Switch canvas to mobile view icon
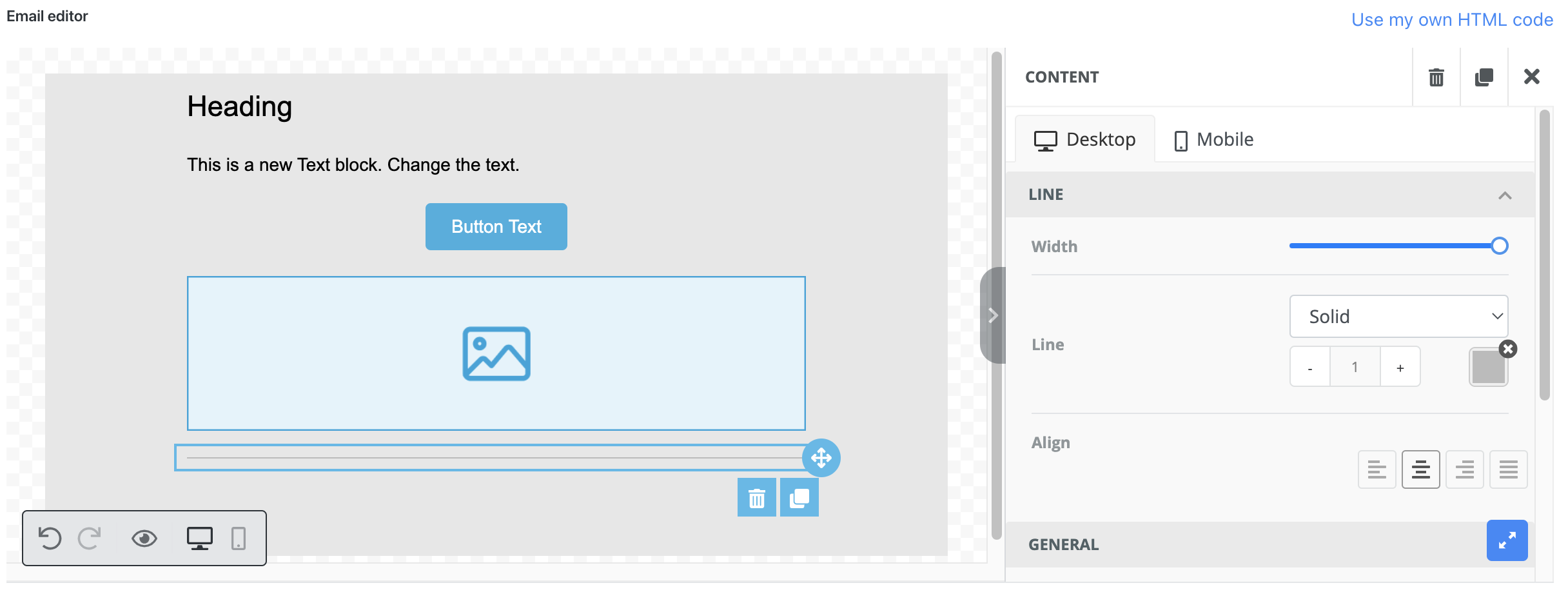The image size is (1568, 592). 239,538
